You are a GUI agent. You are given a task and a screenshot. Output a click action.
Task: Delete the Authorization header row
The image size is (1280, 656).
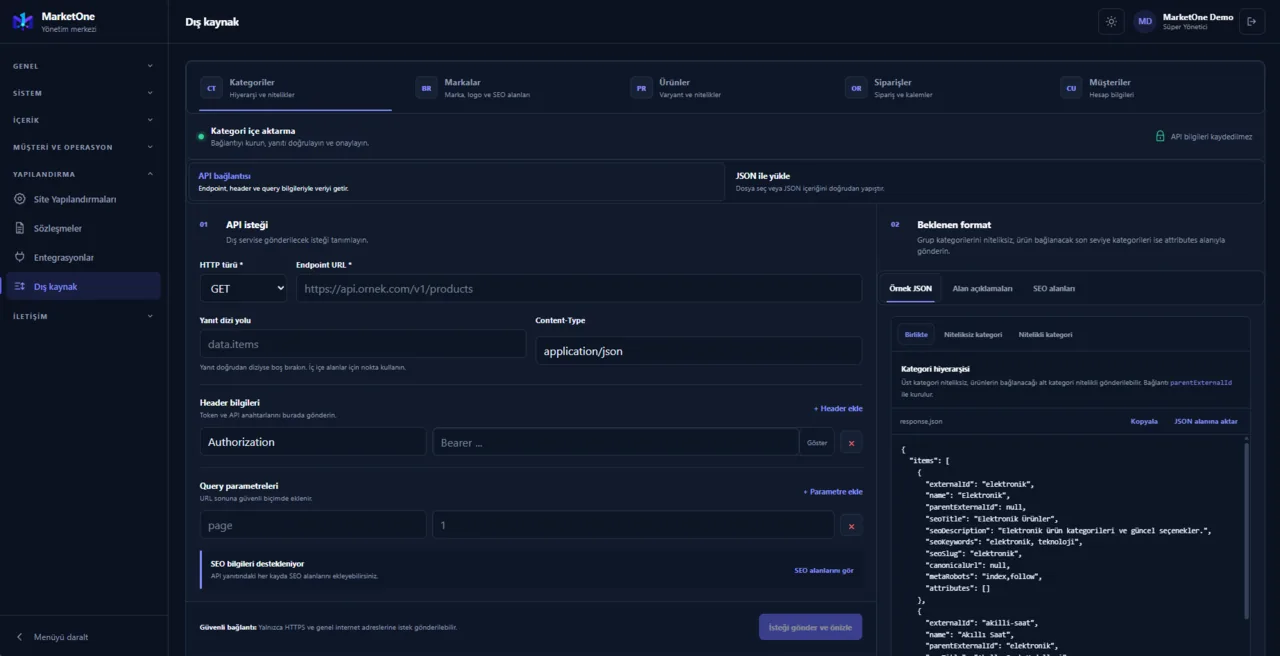(x=851, y=442)
